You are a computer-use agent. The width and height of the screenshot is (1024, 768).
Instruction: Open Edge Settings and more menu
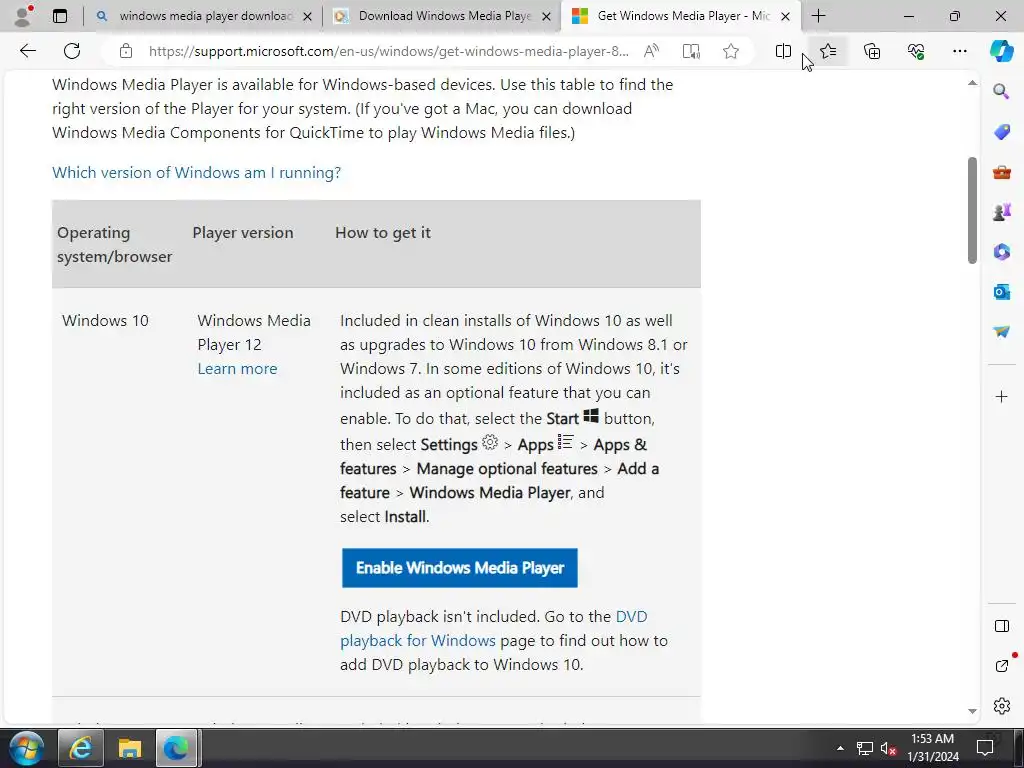click(x=959, y=51)
